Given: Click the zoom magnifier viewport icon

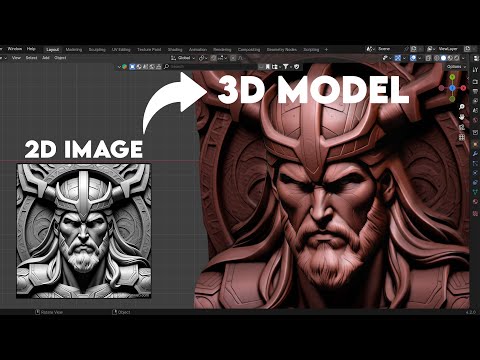Looking at the screenshot, I should click(462, 107).
